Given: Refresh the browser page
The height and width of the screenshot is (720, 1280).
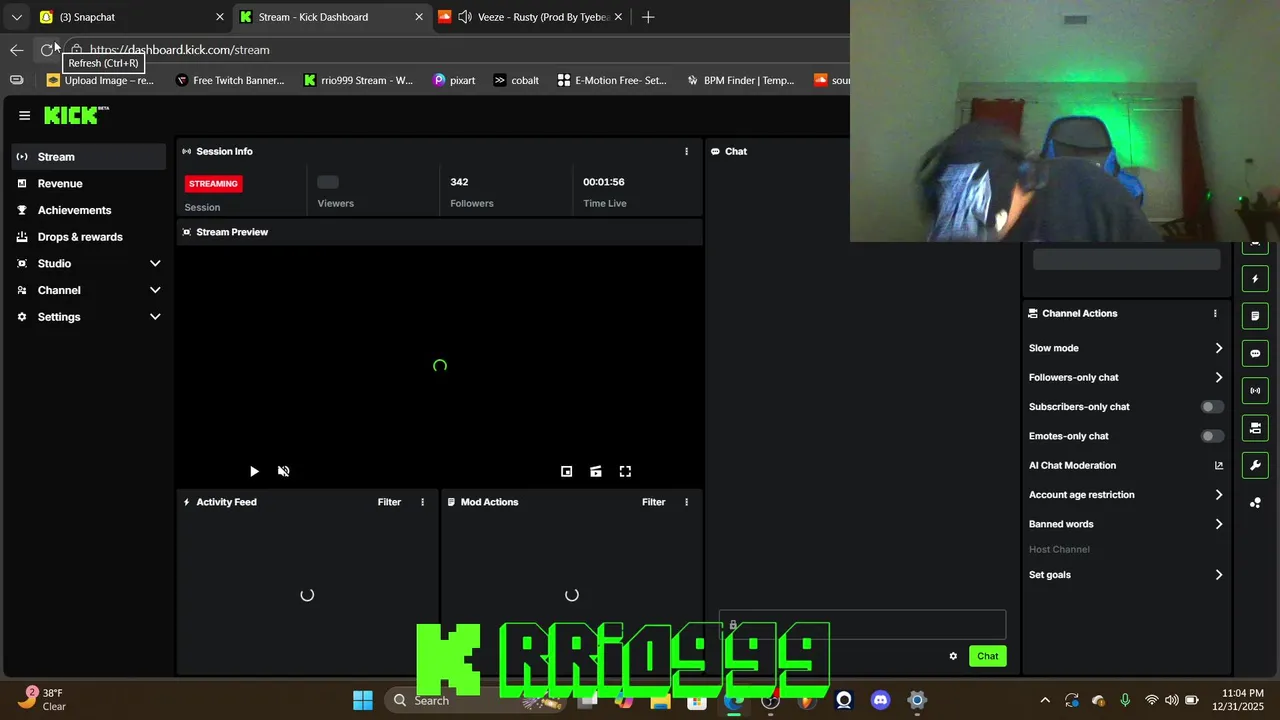Looking at the screenshot, I should click(x=47, y=50).
